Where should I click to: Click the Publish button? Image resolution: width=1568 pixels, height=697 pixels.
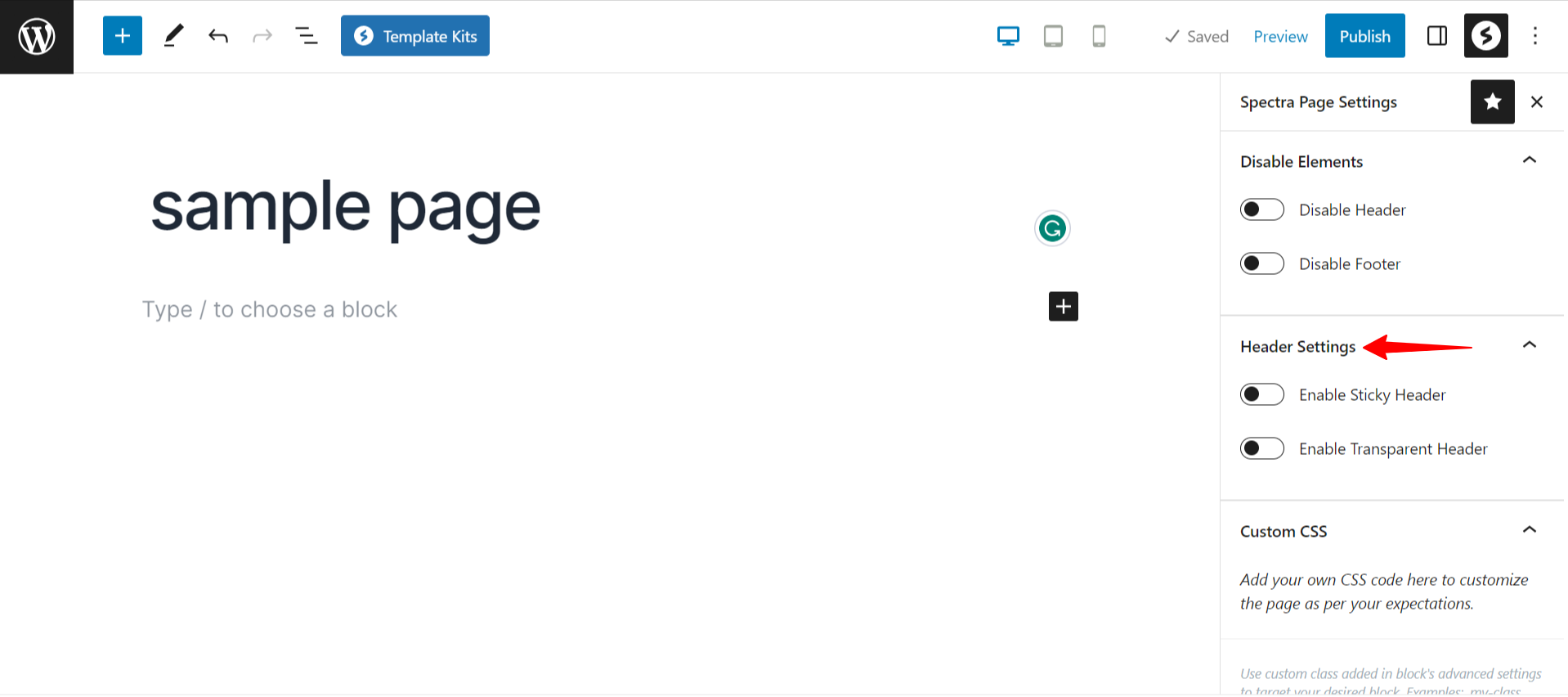click(1364, 36)
